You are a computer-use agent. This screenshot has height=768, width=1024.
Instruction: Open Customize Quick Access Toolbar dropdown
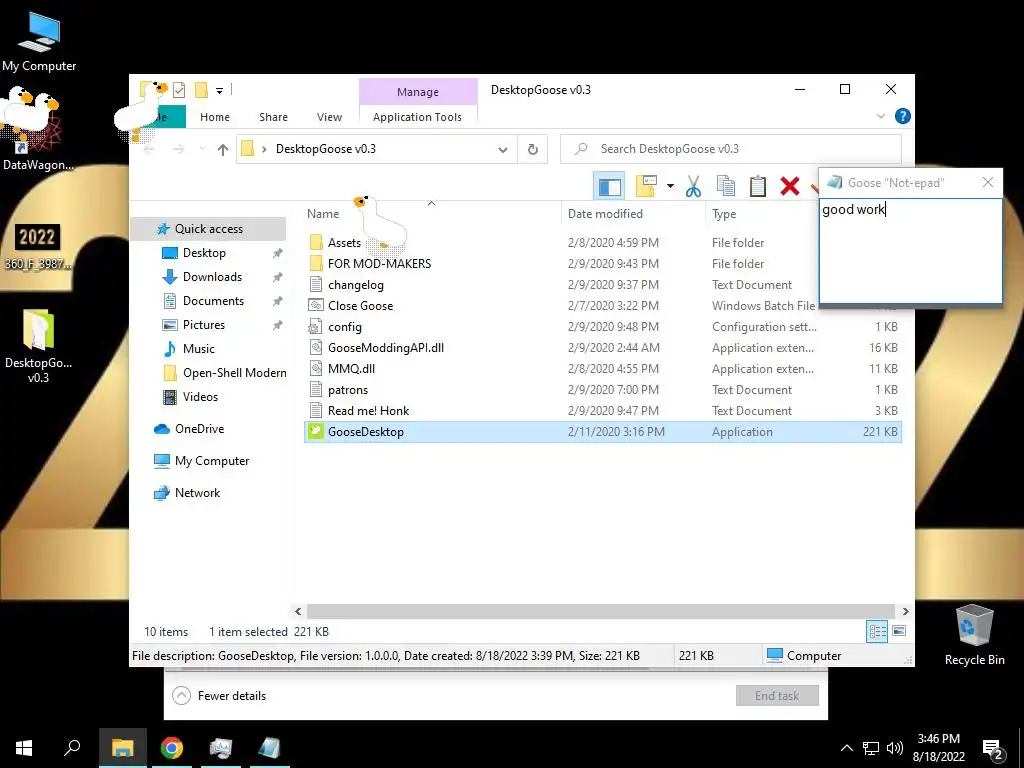coord(219,90)
